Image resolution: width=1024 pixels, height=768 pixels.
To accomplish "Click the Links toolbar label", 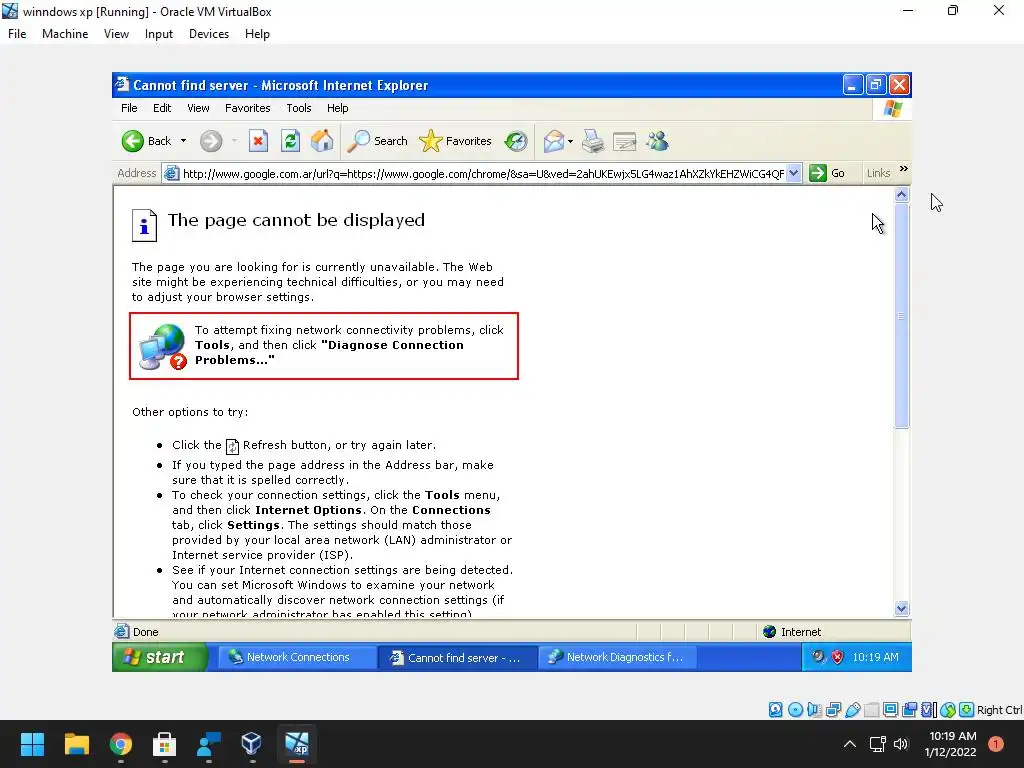I will coord(878,174).
